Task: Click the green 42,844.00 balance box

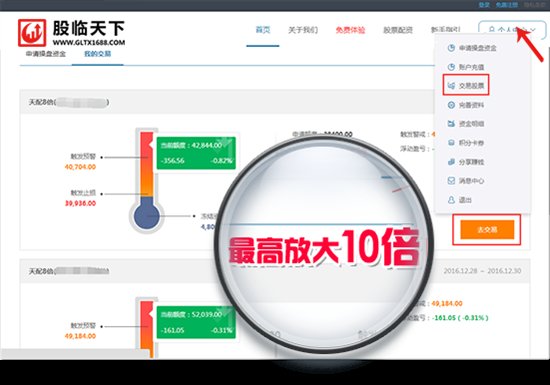Action: pyautogui.click(x=196, y=153)
